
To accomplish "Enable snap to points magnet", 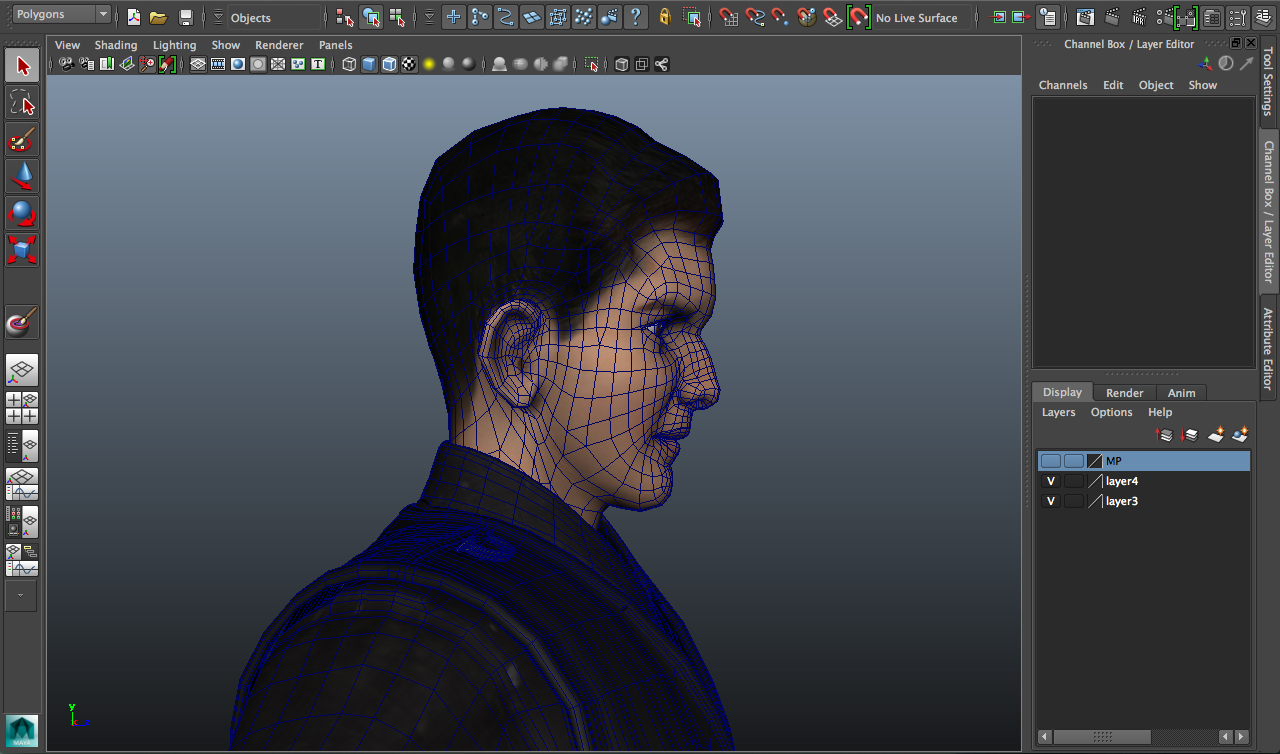I will pos(781,17).
